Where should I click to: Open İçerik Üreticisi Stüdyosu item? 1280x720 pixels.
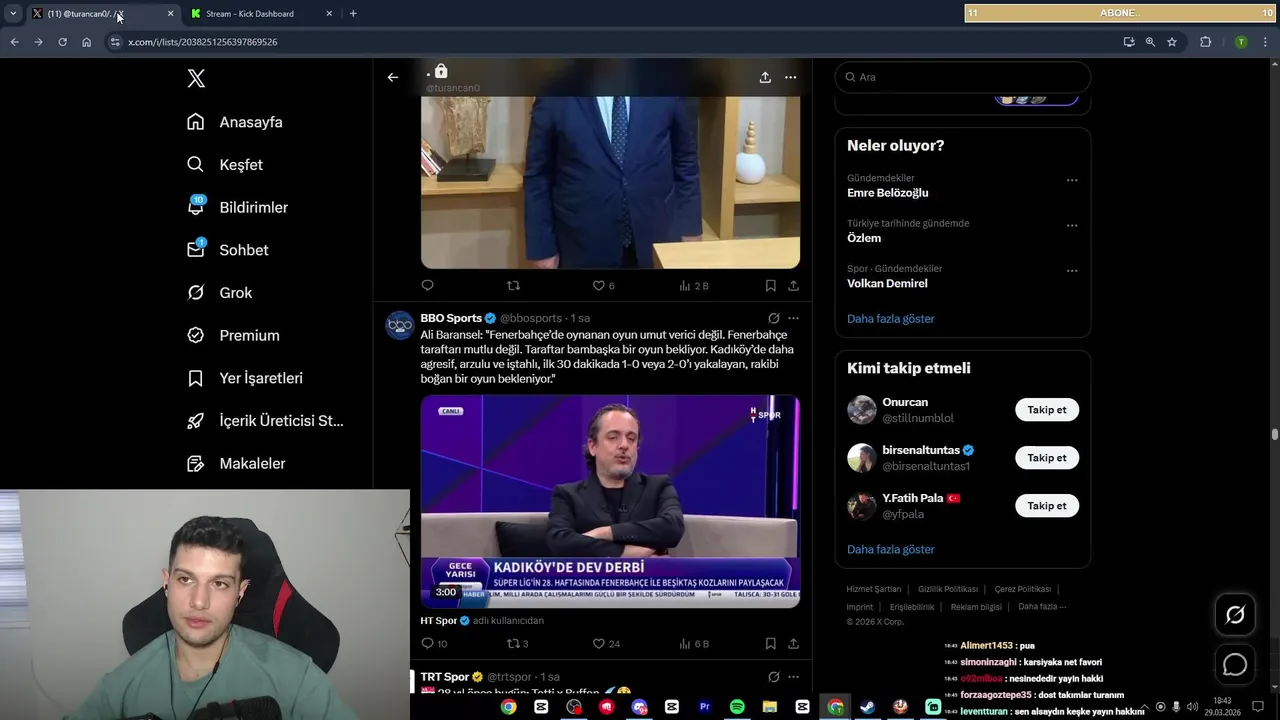pyautogui.click(x=265, y=421)
